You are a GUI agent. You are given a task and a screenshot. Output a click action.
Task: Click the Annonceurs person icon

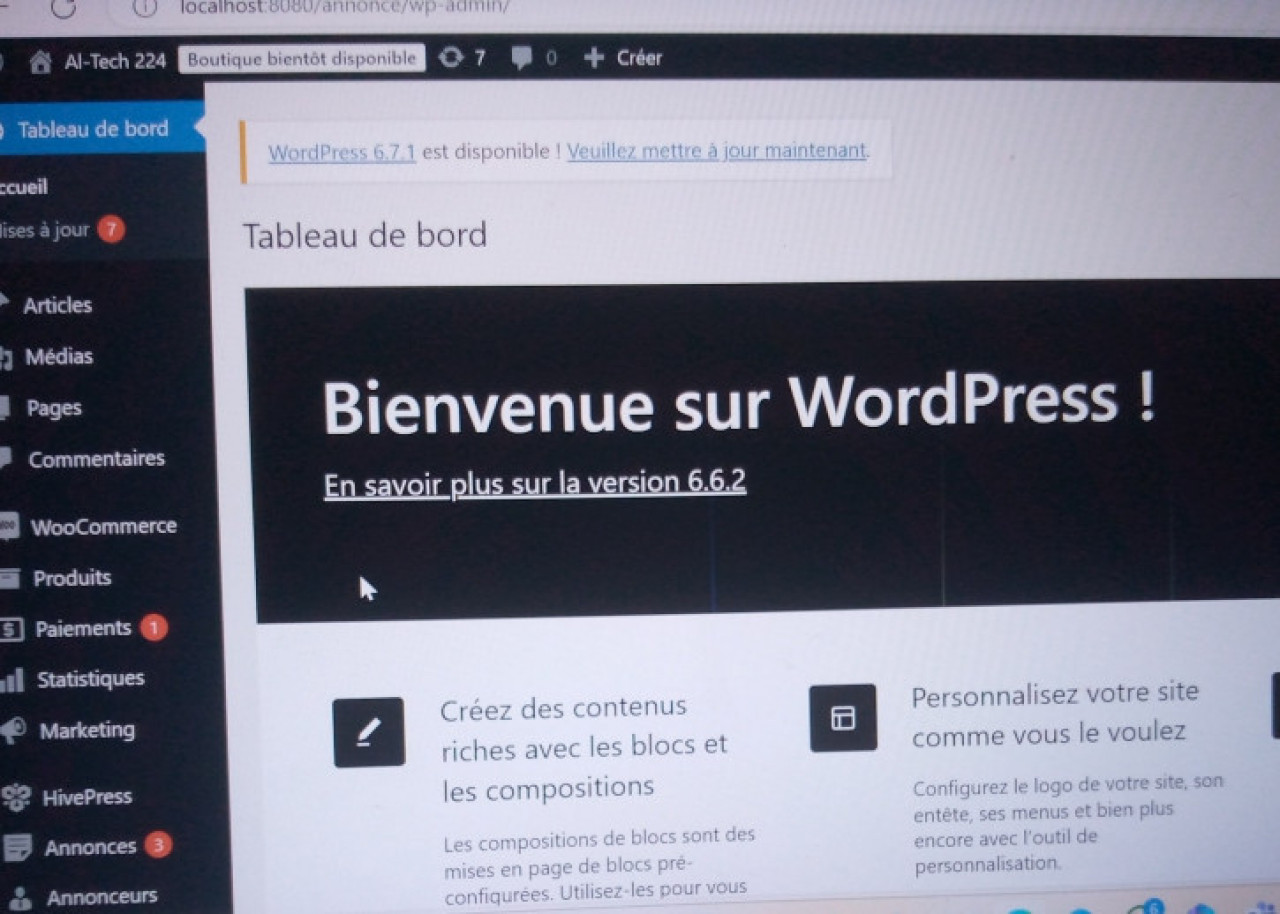tap(19, 897)
